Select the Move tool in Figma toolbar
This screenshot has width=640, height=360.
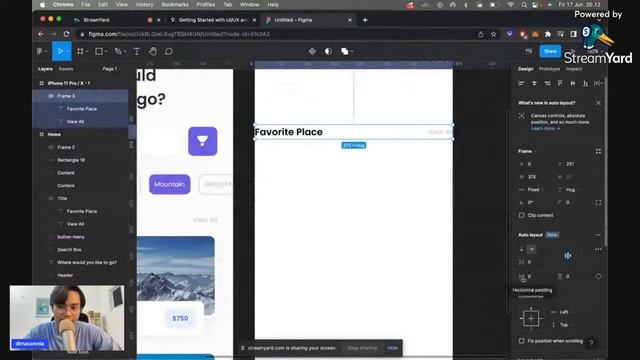60,51
